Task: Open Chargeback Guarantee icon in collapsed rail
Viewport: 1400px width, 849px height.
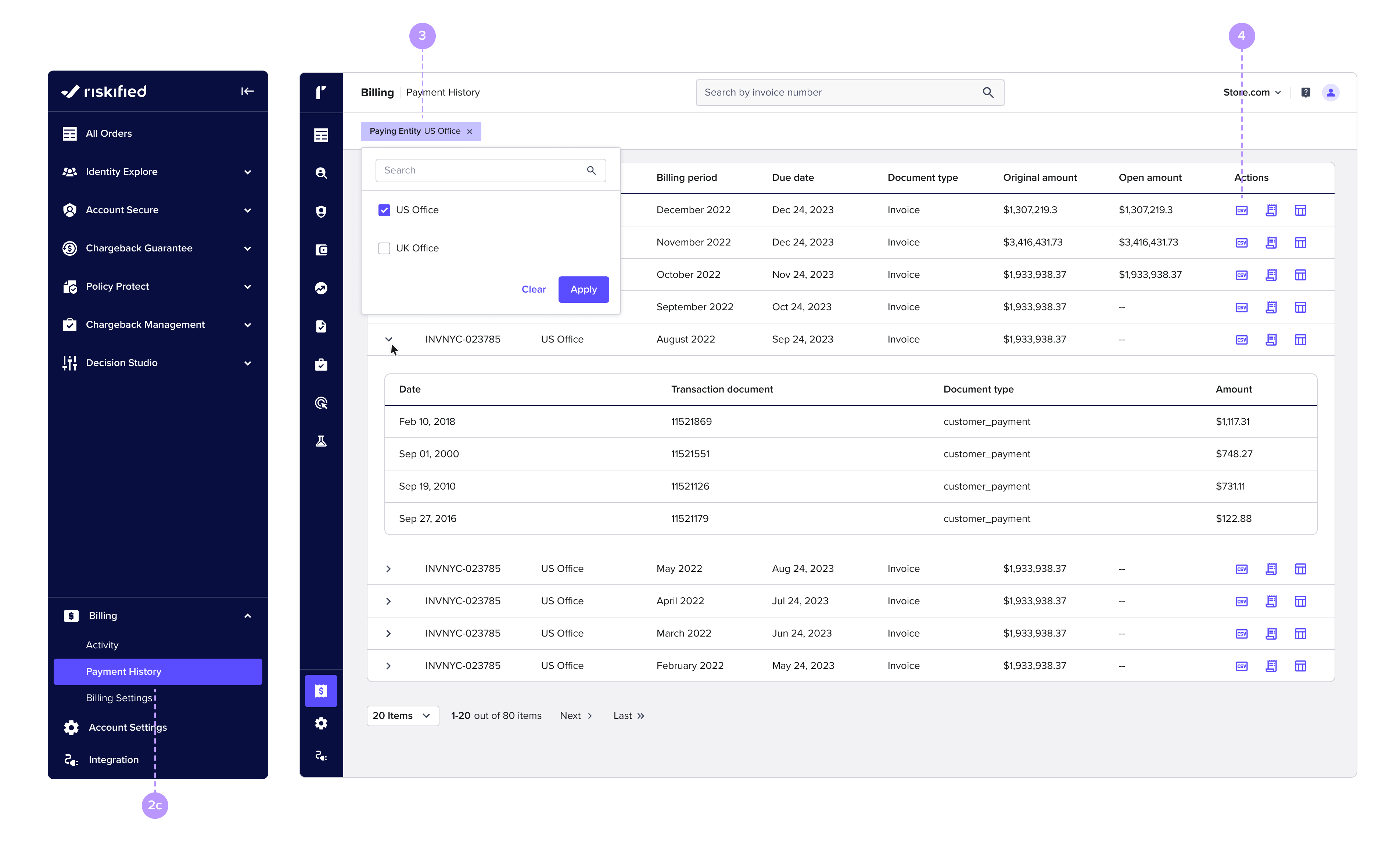Action: click(x=321, y=250)
